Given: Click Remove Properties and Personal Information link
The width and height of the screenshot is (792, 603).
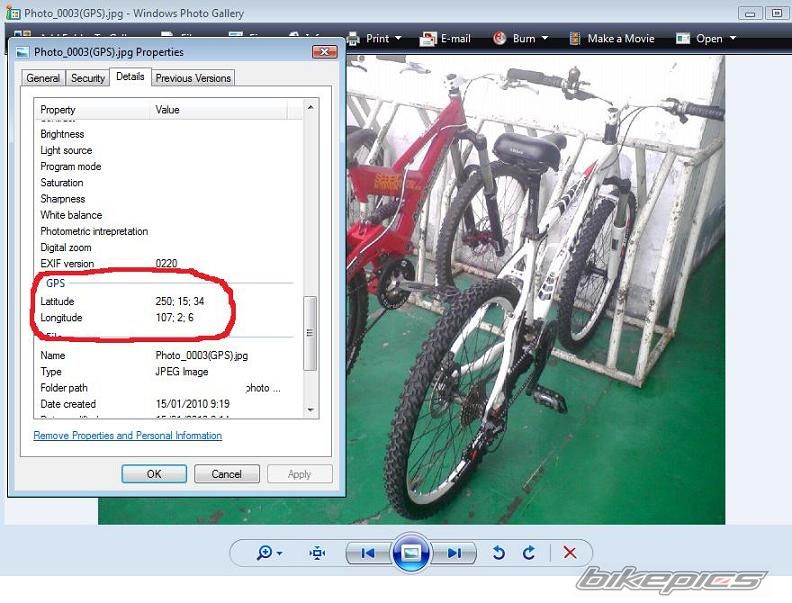Looking at the screenshot, I should (x=128, y=436).
